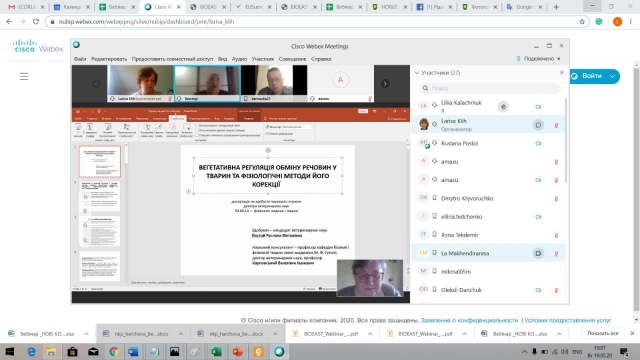Click camera icon next to Ruslana Postoi
The height and width of the screenshot is (360, 640).
pos(538,144)
